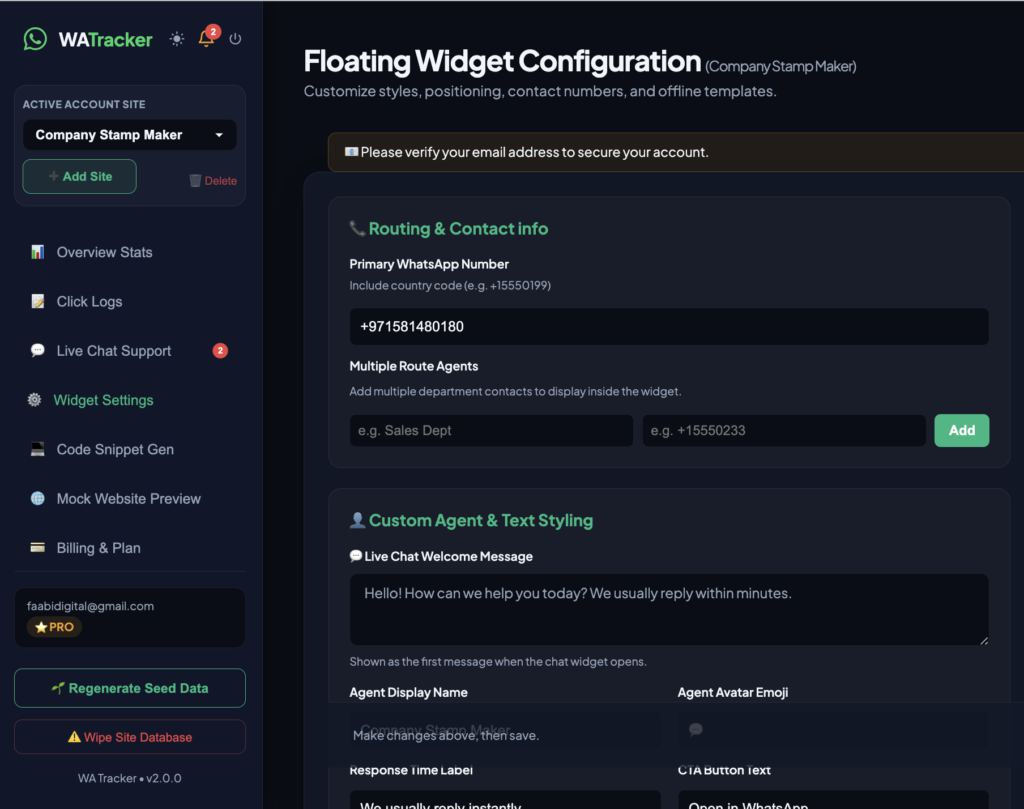Click the Widget Settings gear icon

point(35,400)
